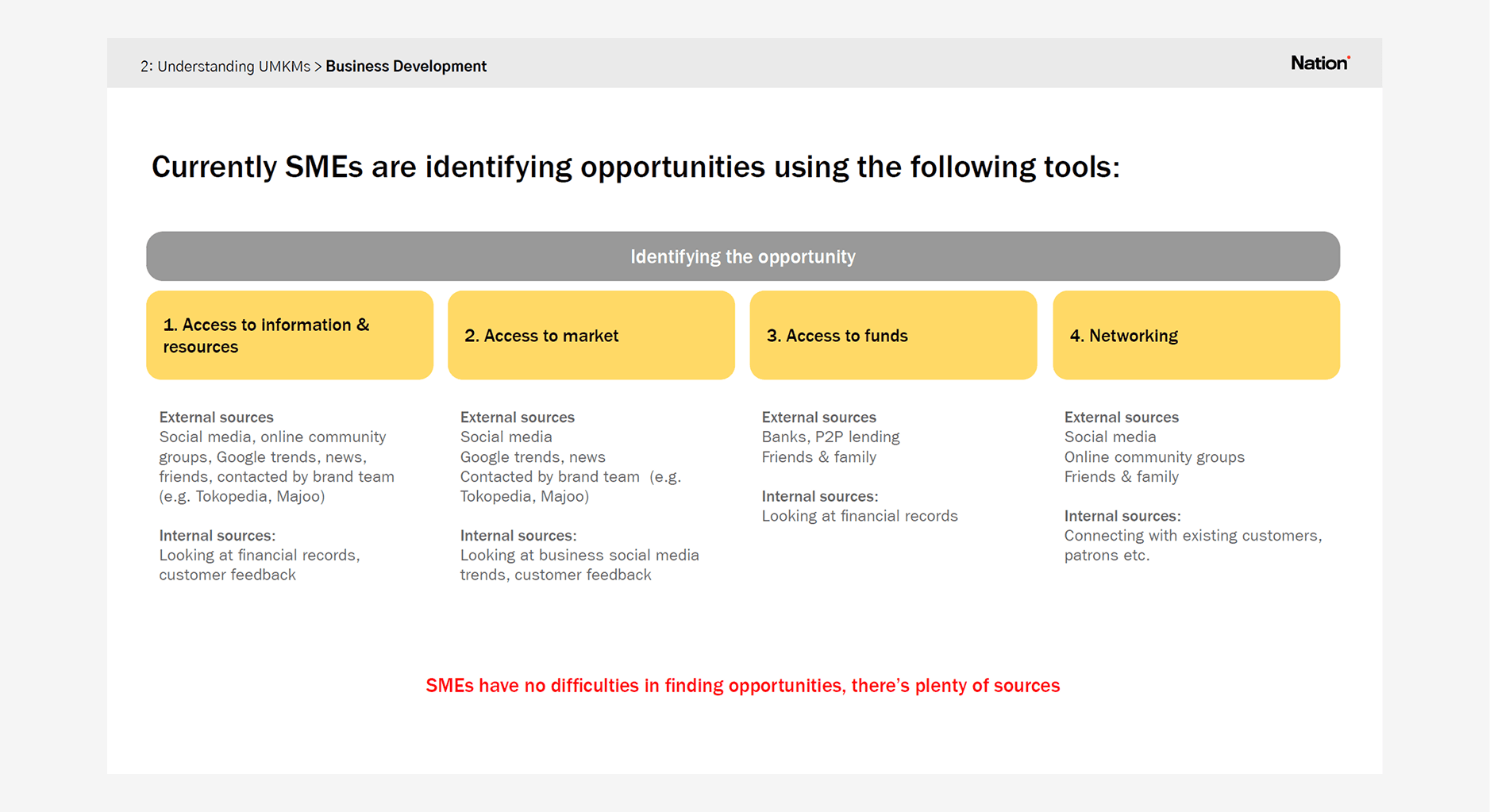The image size is (1490, 812).
Task: Select 'Internal sources:' heading under Access to funds
Action: pyautogui.click(x=820, y=497)
